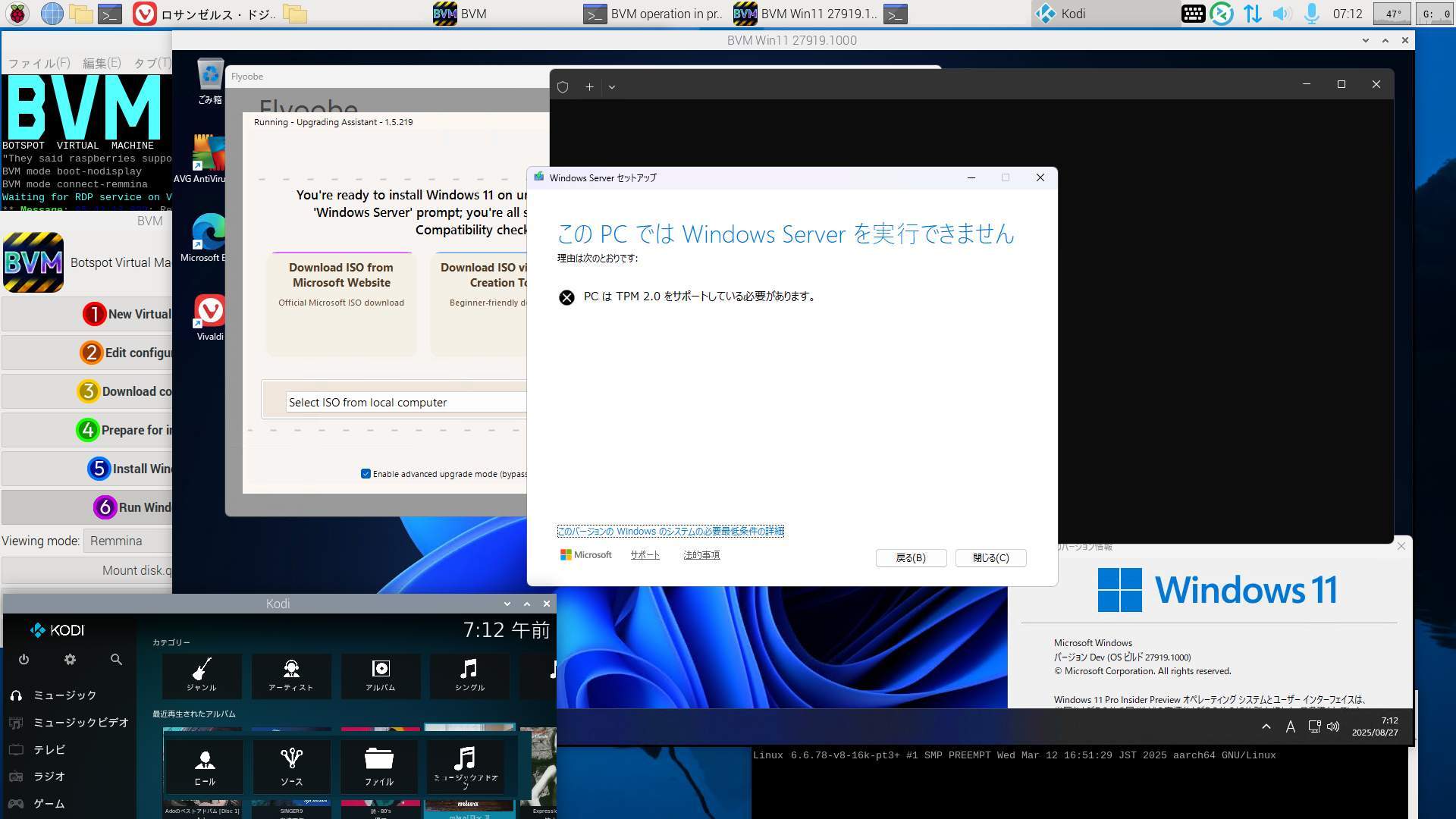The height and width of the screenshot is (819, 1456).
Task: Open Kodi settings gear
Action: pyautogui.click(x=70, y=660)
